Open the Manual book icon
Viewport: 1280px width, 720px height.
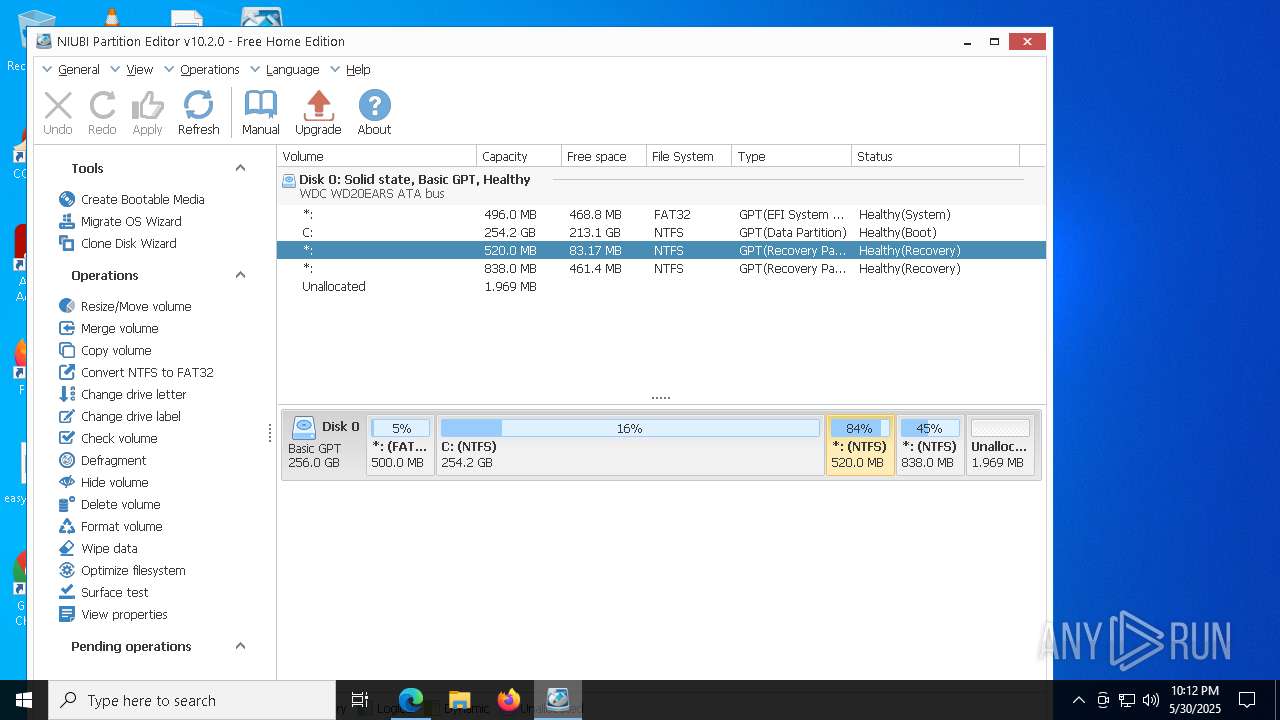pyautogui.click(x=261, y=113)
